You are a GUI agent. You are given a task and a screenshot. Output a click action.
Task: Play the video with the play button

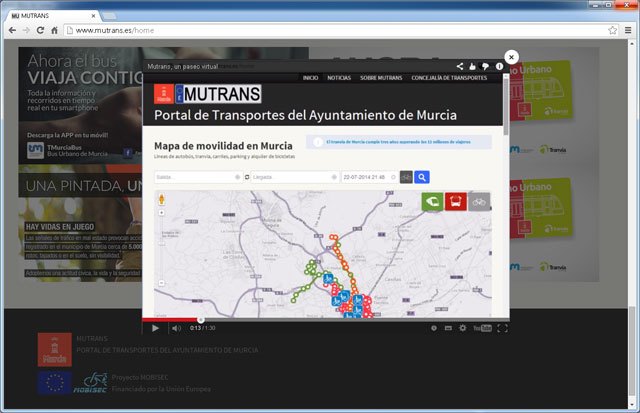coord(155,328)
